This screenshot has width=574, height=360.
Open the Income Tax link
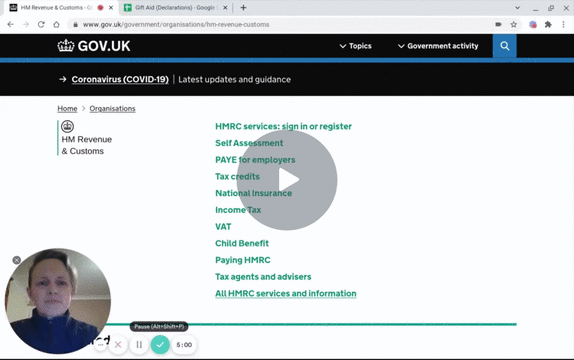[238, 210]
